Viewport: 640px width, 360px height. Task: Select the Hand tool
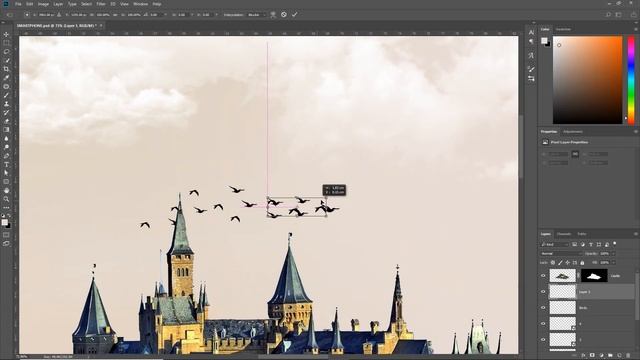tap(6, 190)
